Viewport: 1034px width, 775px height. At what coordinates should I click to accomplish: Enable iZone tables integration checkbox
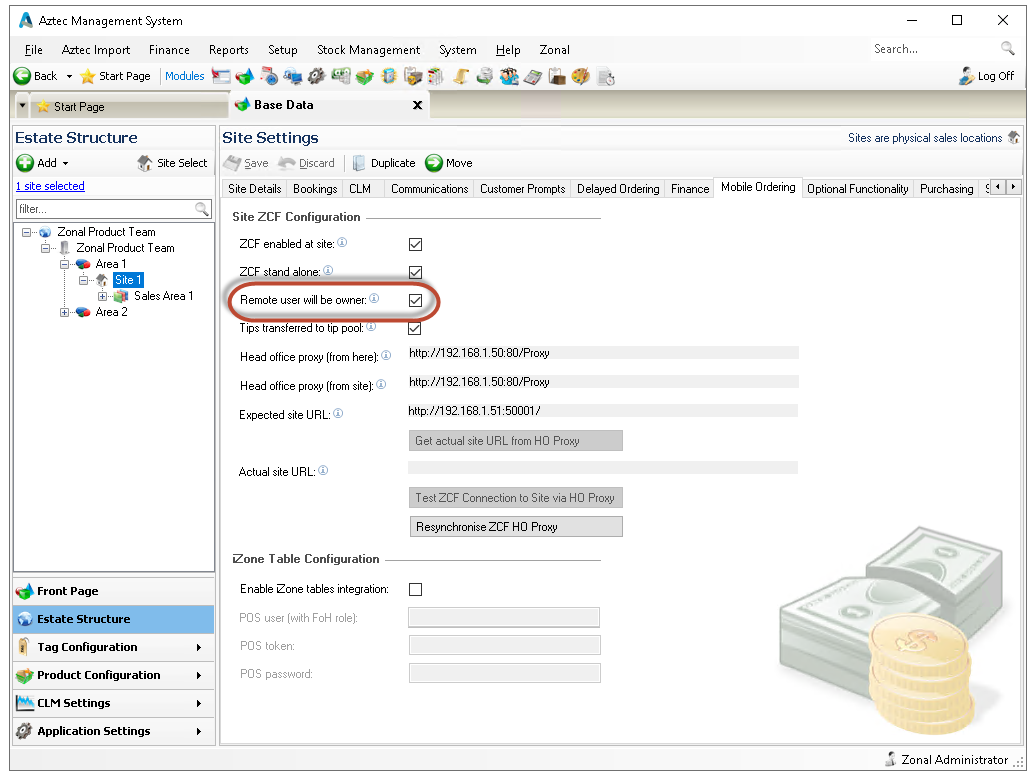point(415,590)
